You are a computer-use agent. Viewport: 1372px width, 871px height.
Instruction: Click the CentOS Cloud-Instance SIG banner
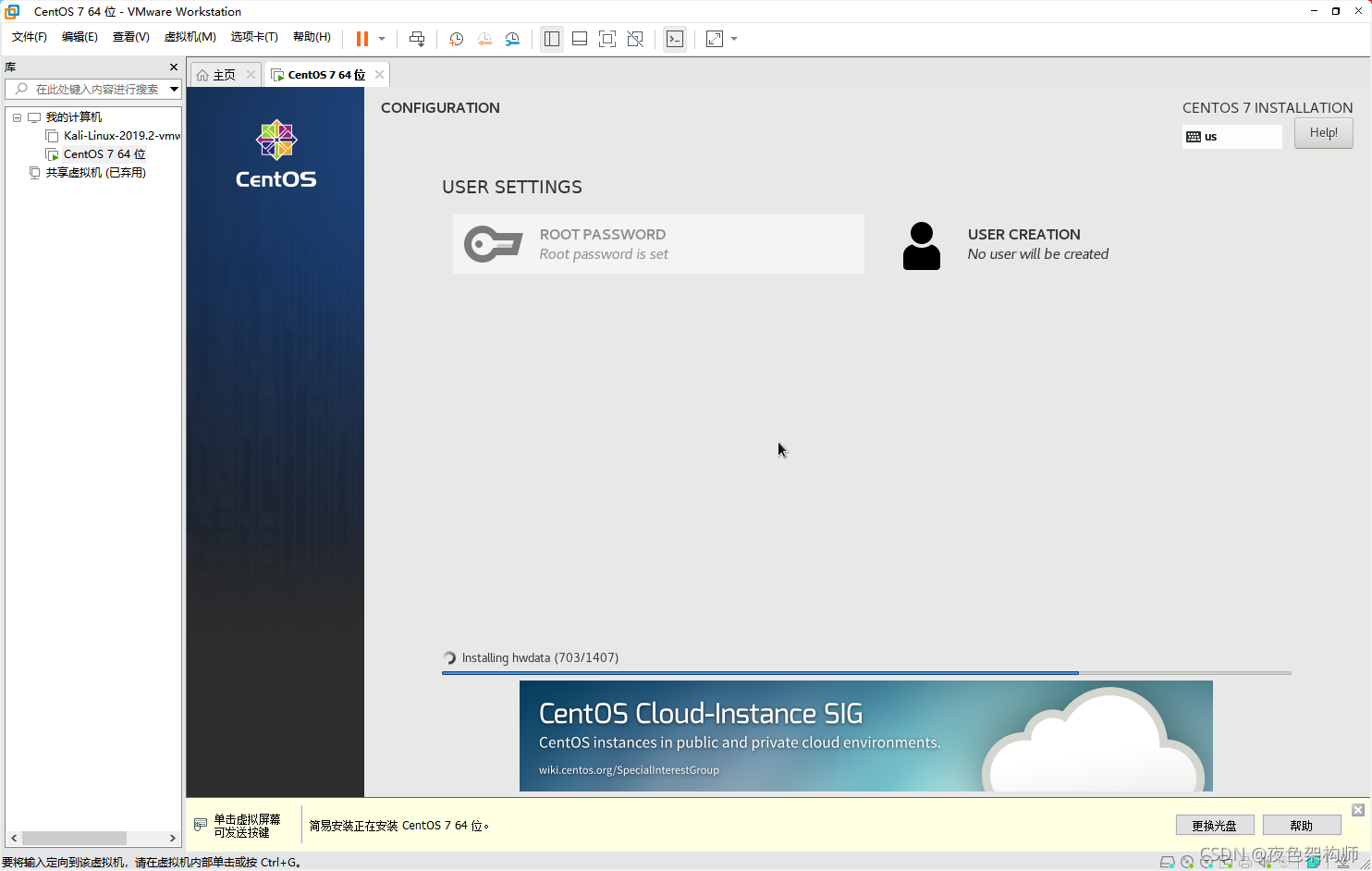pyautogui.click(x=866, y=736)
